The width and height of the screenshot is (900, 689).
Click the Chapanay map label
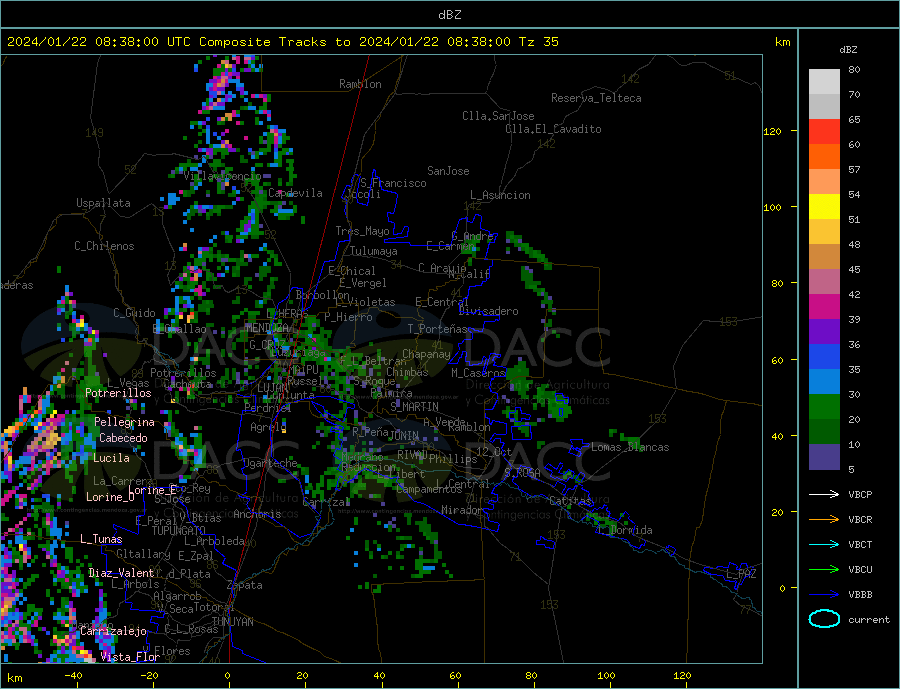tap(426, 354)
